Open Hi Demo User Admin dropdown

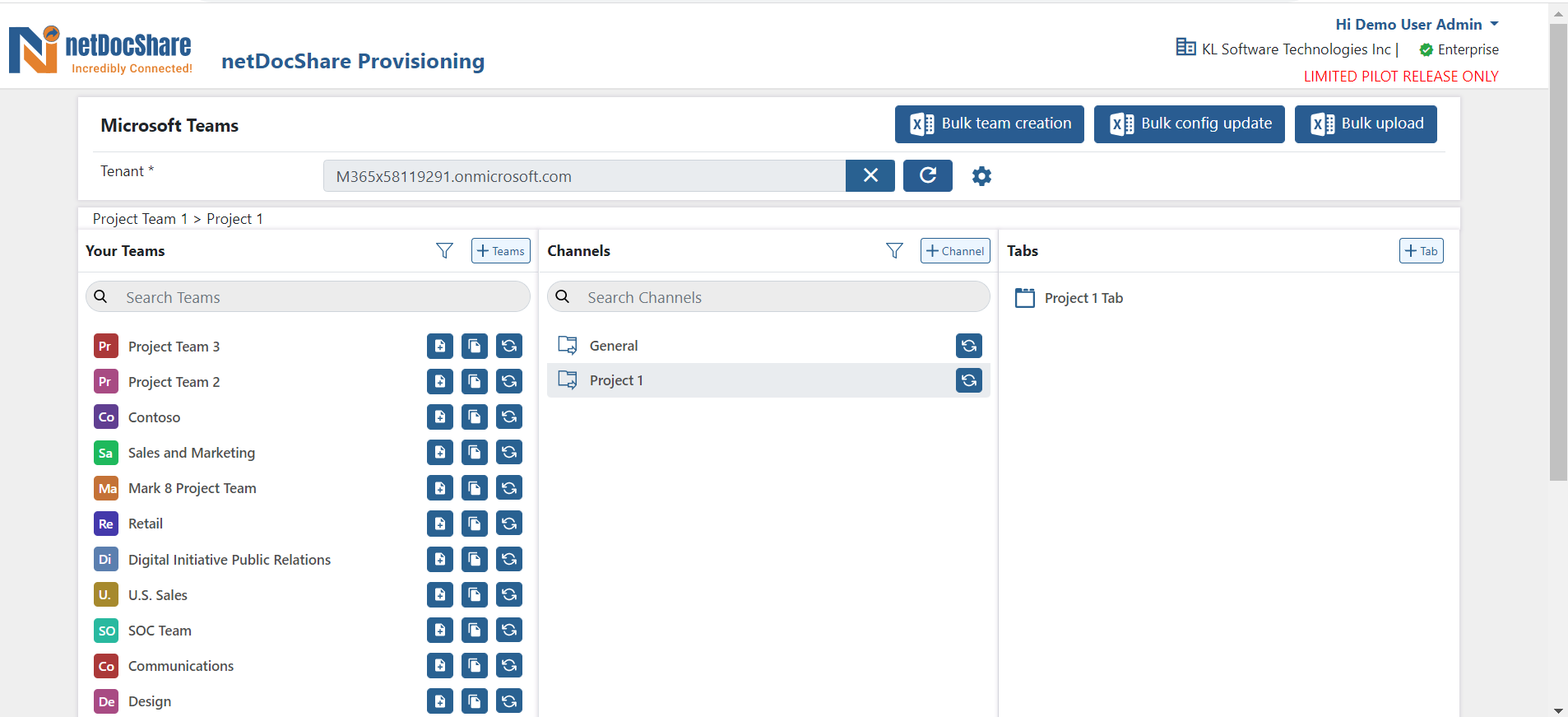[x=1417, y=25]
